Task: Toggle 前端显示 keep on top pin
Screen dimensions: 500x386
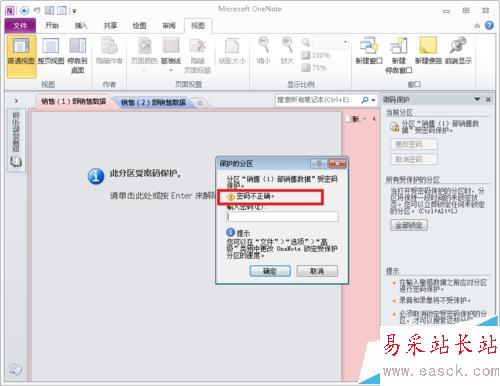Action: [x=458, y=51]
